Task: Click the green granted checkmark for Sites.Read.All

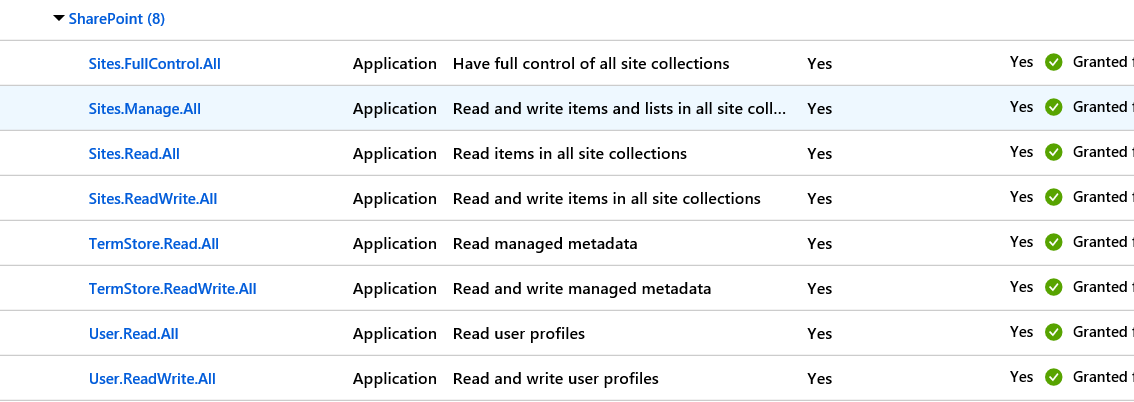Action: 1054,152
